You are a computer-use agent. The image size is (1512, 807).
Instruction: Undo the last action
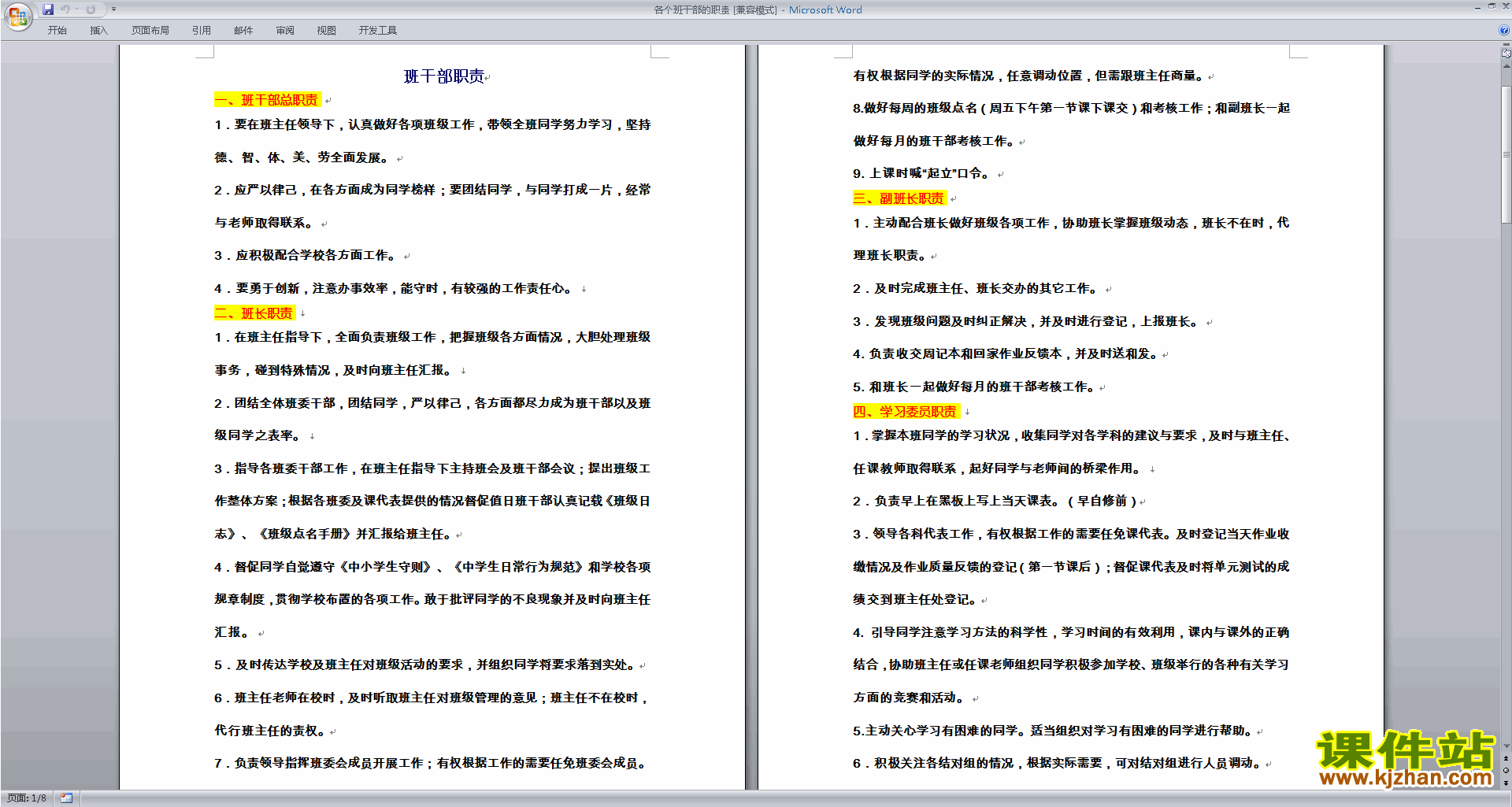[x=65, y=9]
